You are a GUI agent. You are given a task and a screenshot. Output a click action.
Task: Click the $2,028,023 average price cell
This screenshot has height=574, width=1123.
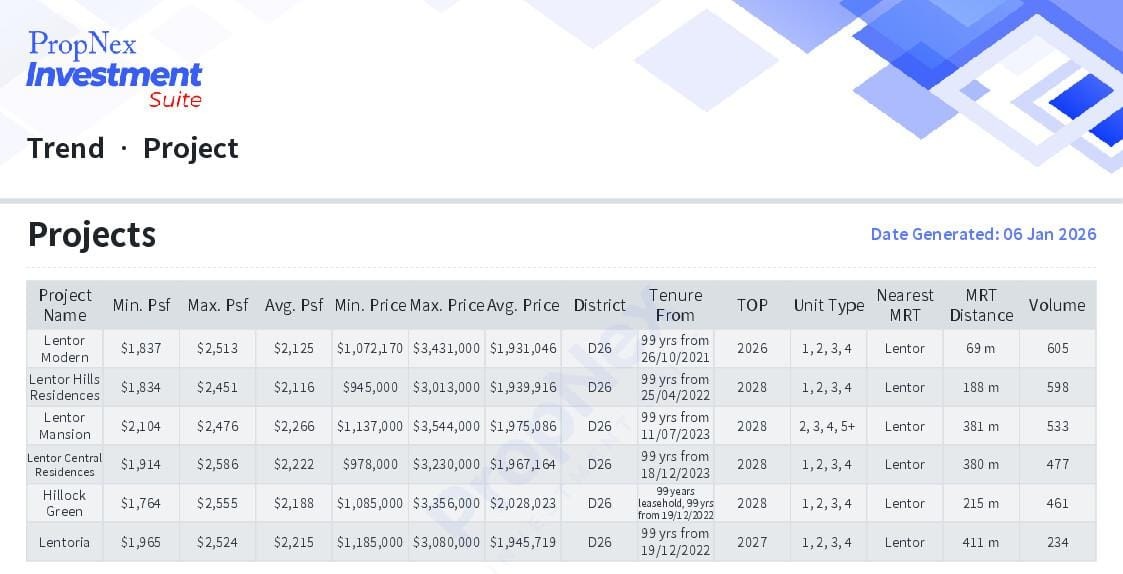[x=523, y=503]
